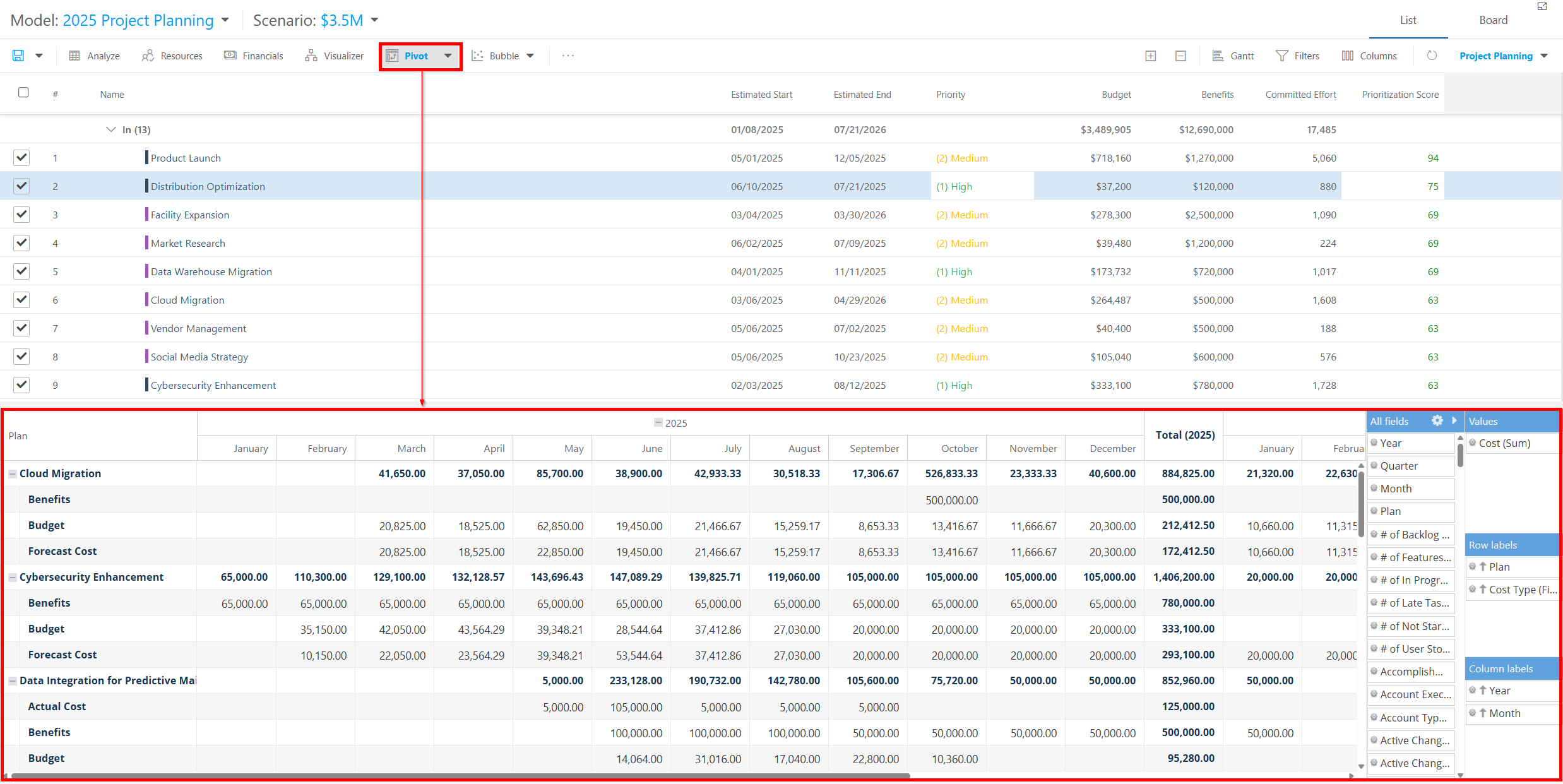The image size is (1563, 784).
Task: Collapse Cybersecurity Enhancement pivot row
Action: [12, 577]
